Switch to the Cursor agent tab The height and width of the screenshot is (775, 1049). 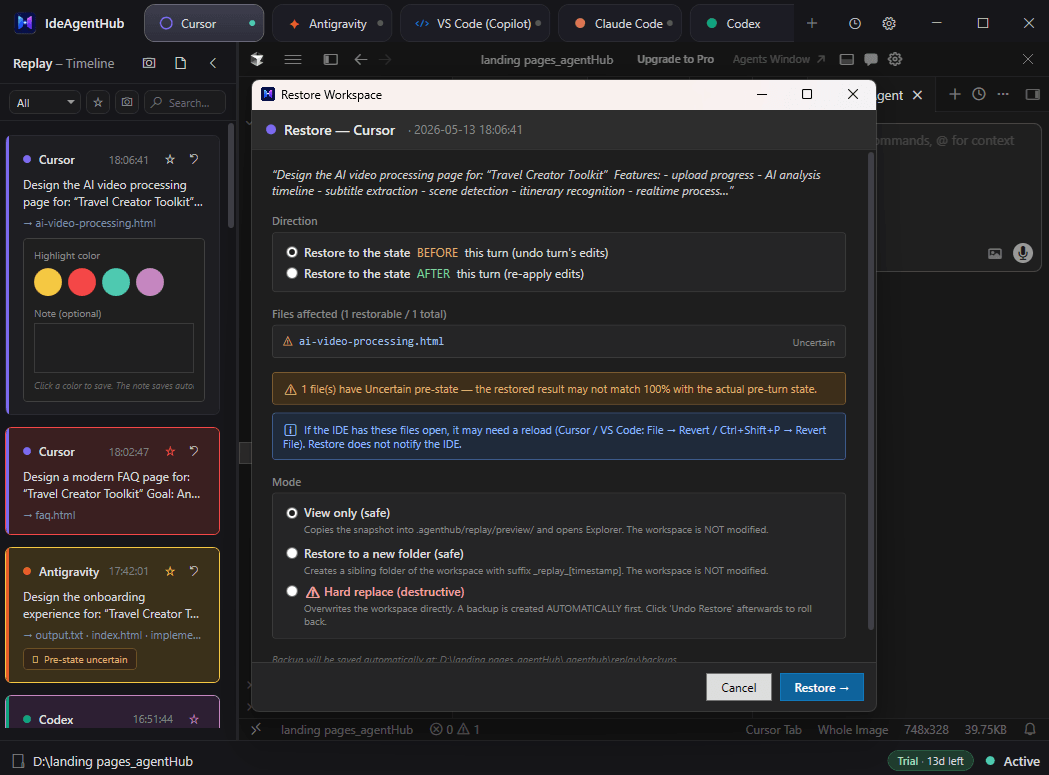(204, 23)
